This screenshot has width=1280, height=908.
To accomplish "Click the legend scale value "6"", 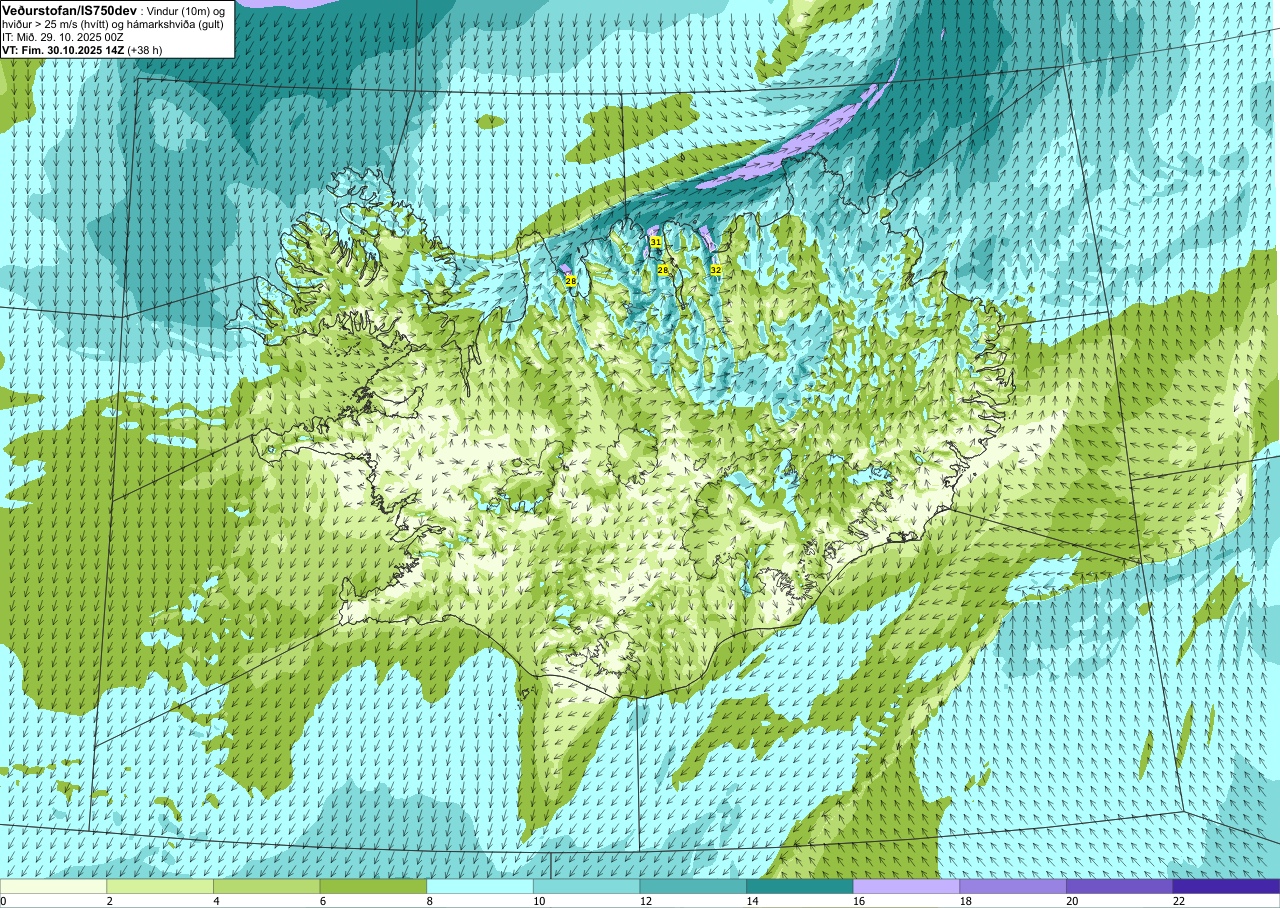I will [x=323, y=901].
